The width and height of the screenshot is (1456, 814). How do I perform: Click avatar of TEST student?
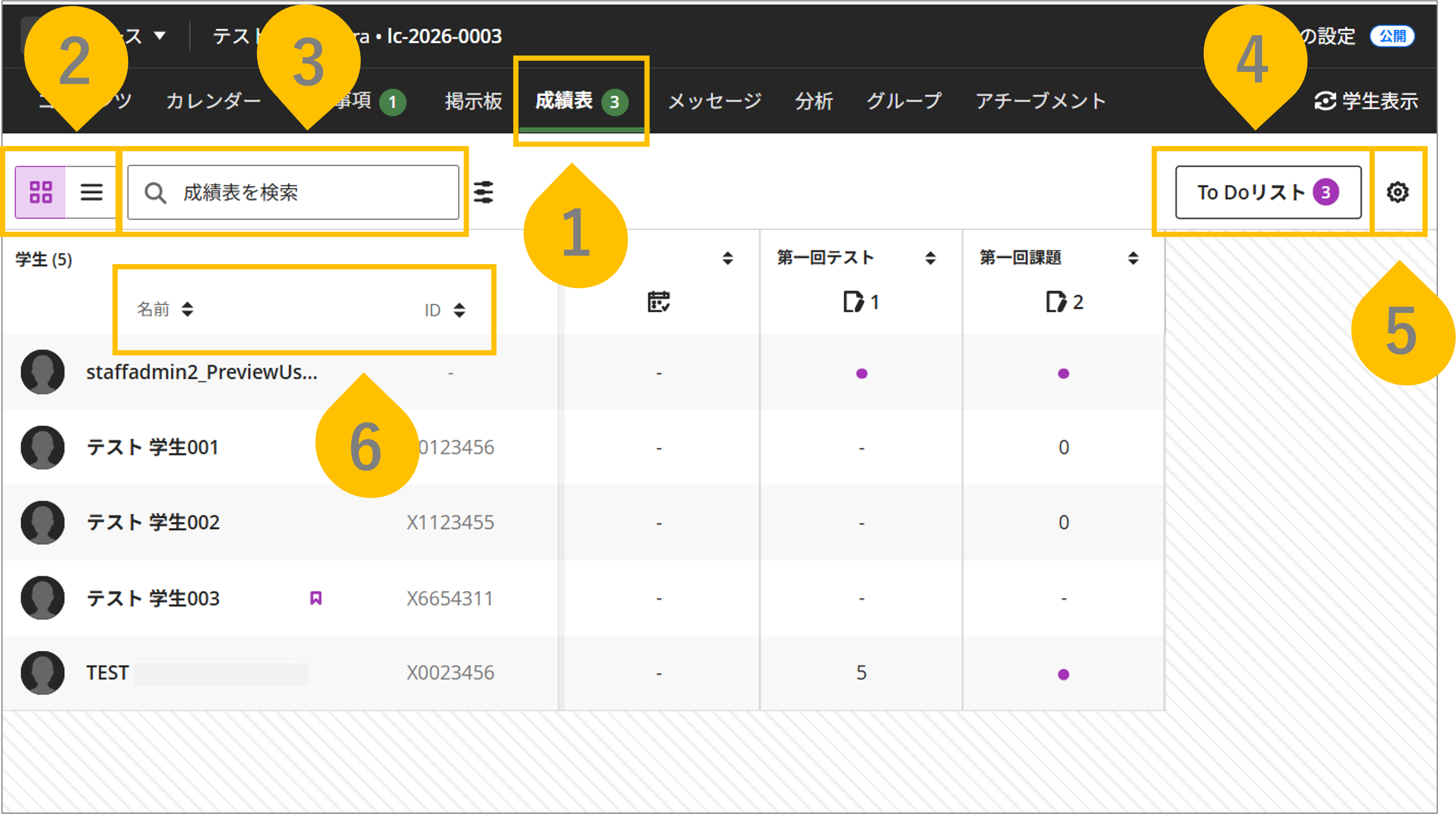pyautogui.click(x=42, y=673)
